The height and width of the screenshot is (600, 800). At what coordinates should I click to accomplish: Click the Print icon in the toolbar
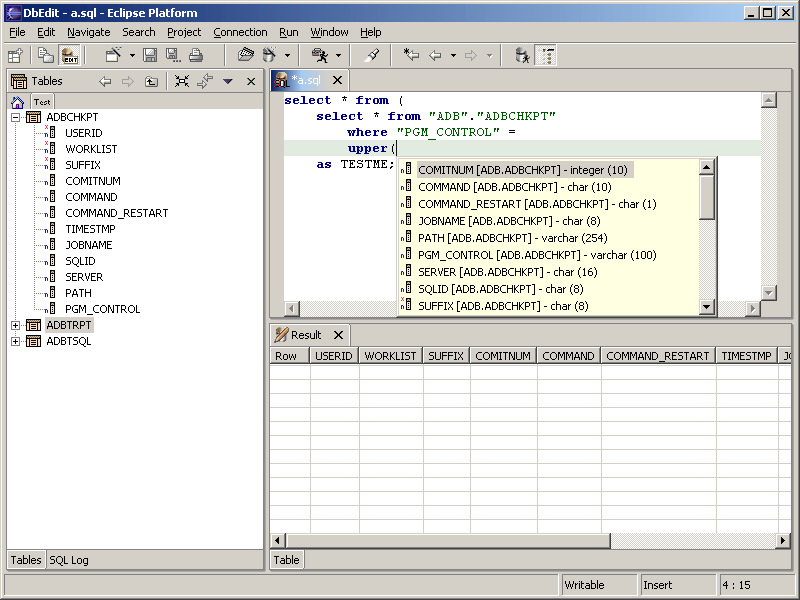click(196, 55)
